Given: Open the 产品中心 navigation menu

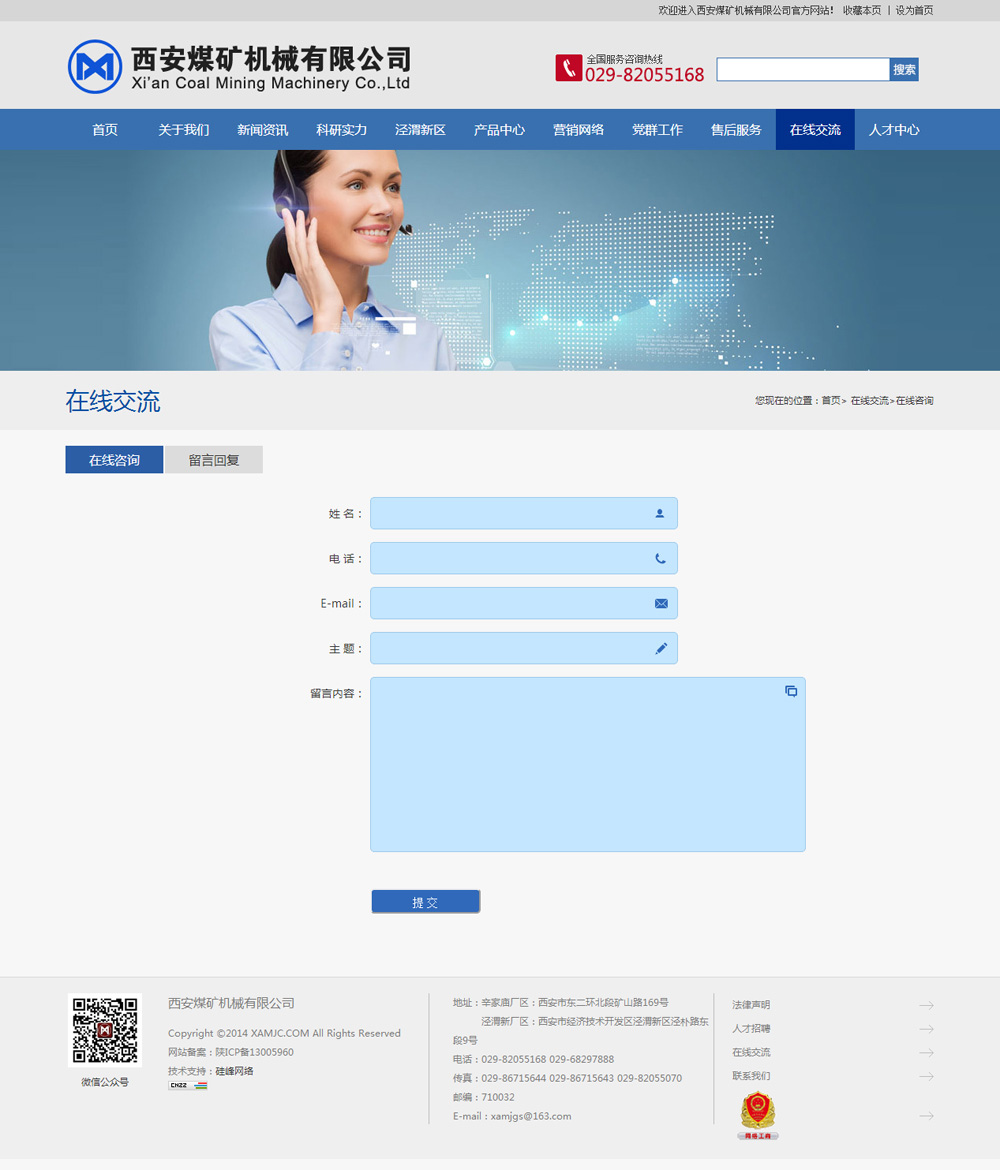Looking at the screenshot, I should pos(499,130).
